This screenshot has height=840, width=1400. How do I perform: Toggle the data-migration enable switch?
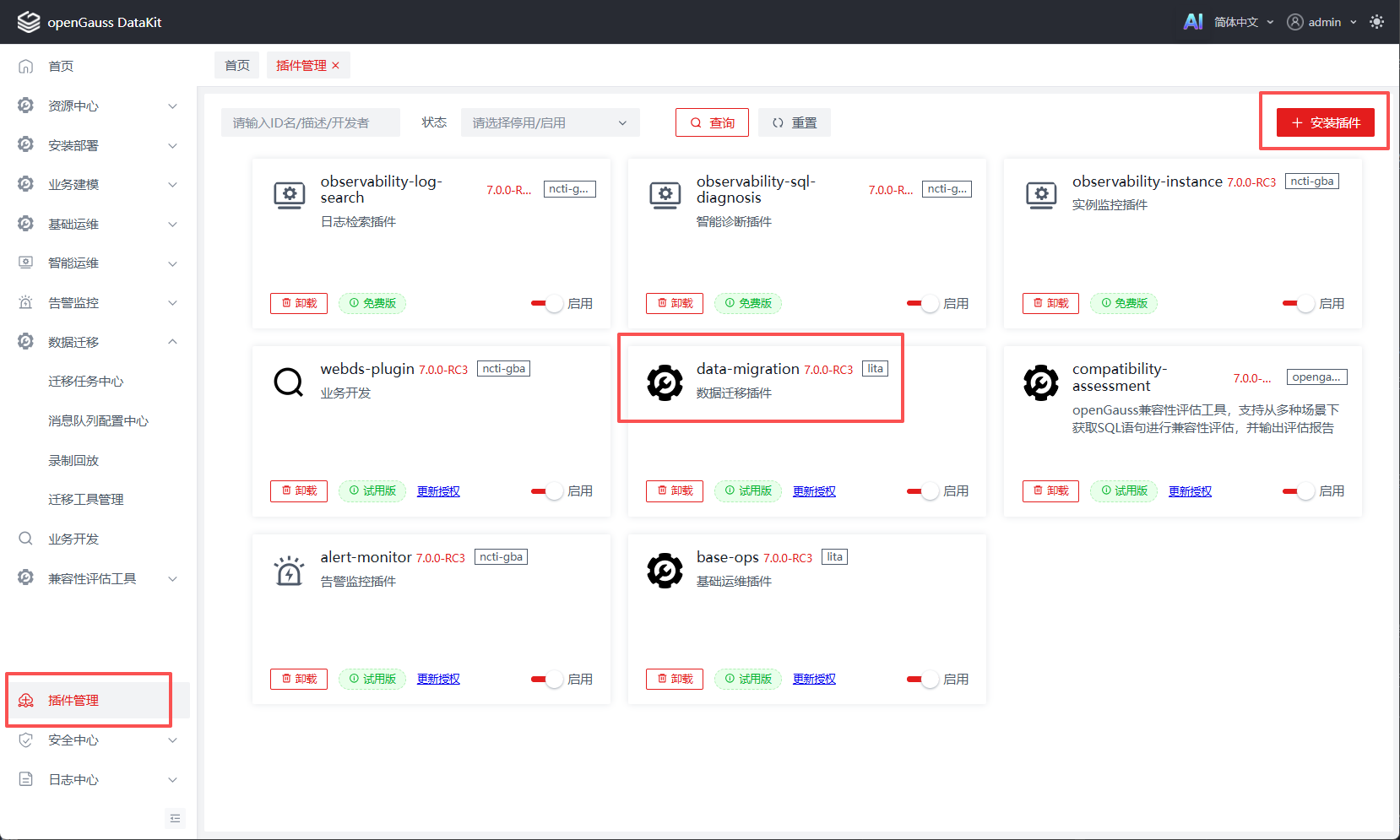click(923, 491)
